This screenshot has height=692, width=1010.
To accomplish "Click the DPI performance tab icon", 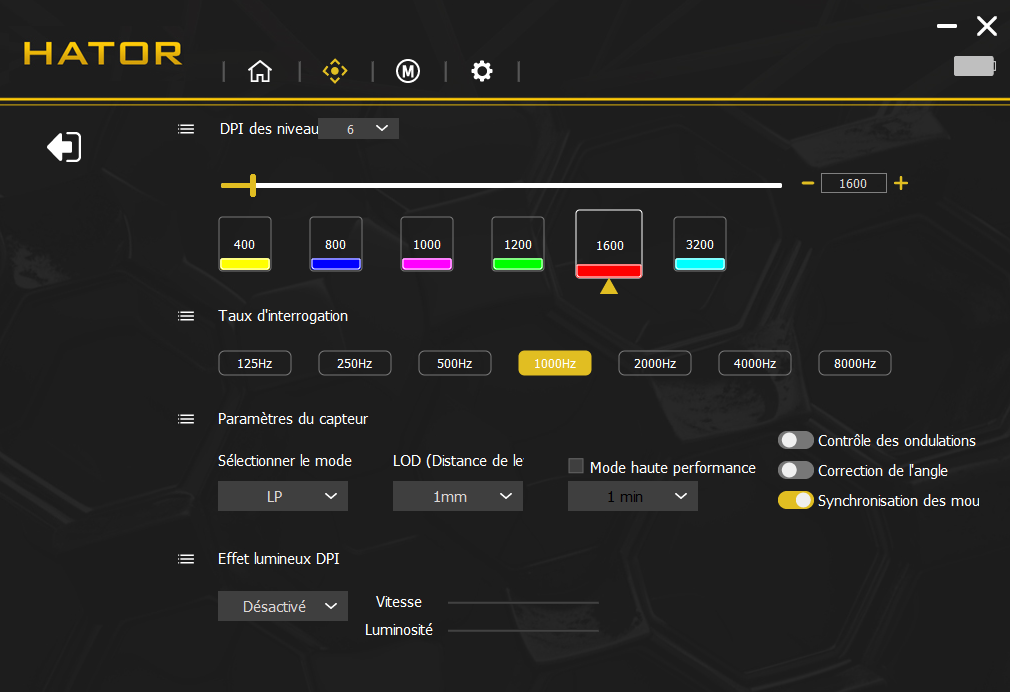I will pyautogui.click(x=334, y=71).
